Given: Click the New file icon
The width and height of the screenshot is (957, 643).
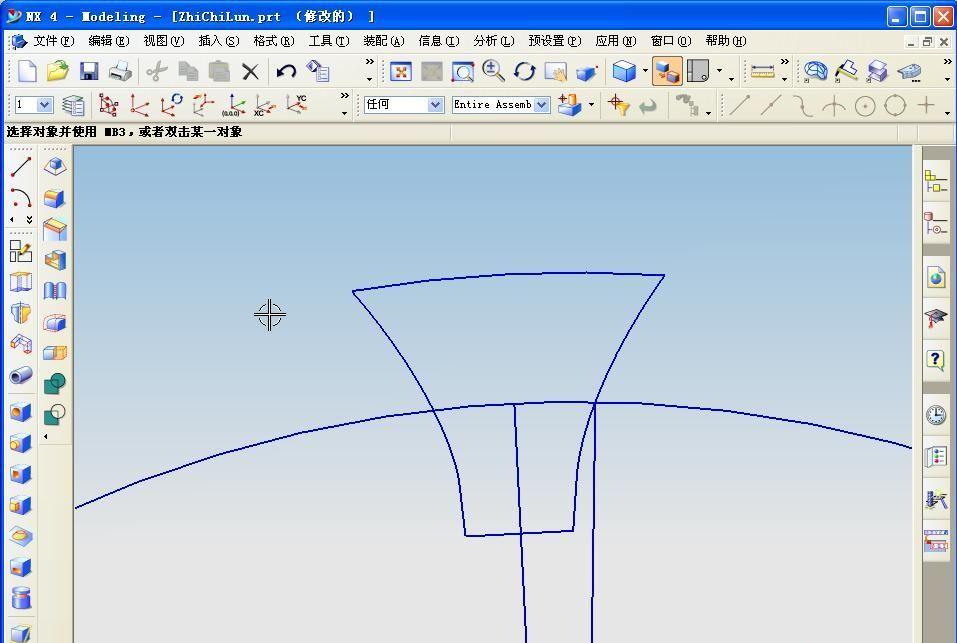Looking at the screenshot, I should click(x=27, y=71).
